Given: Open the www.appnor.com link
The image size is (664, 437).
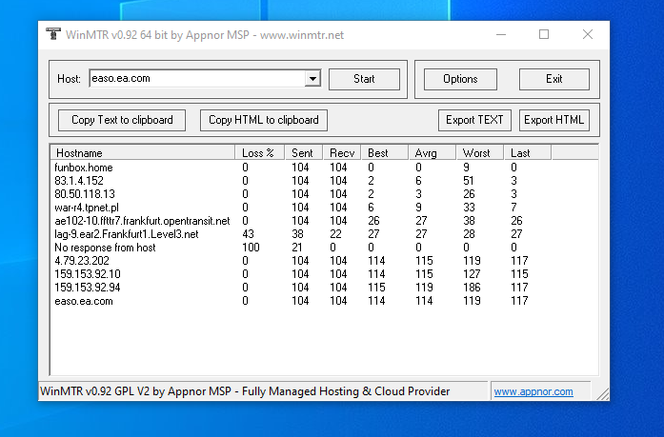Looking at the screenshot, I should pos(533,392).
